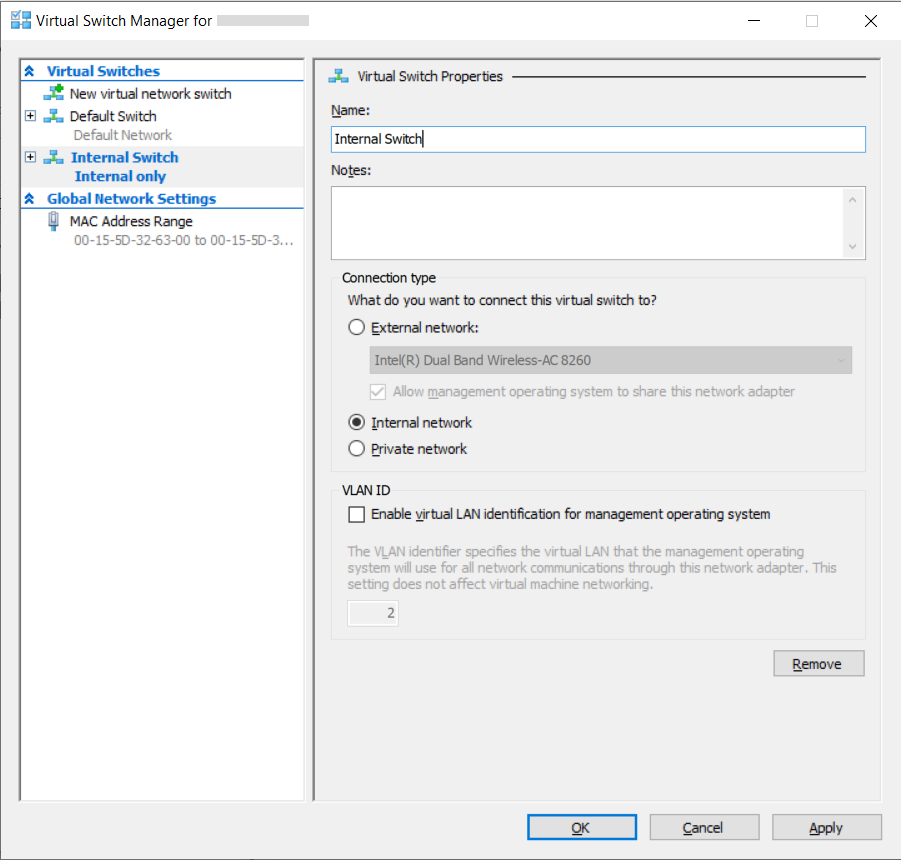The image size is (901, 860).
Task: Collapse the Global Network Settings section chevron
Action: (x=29, y=198)
